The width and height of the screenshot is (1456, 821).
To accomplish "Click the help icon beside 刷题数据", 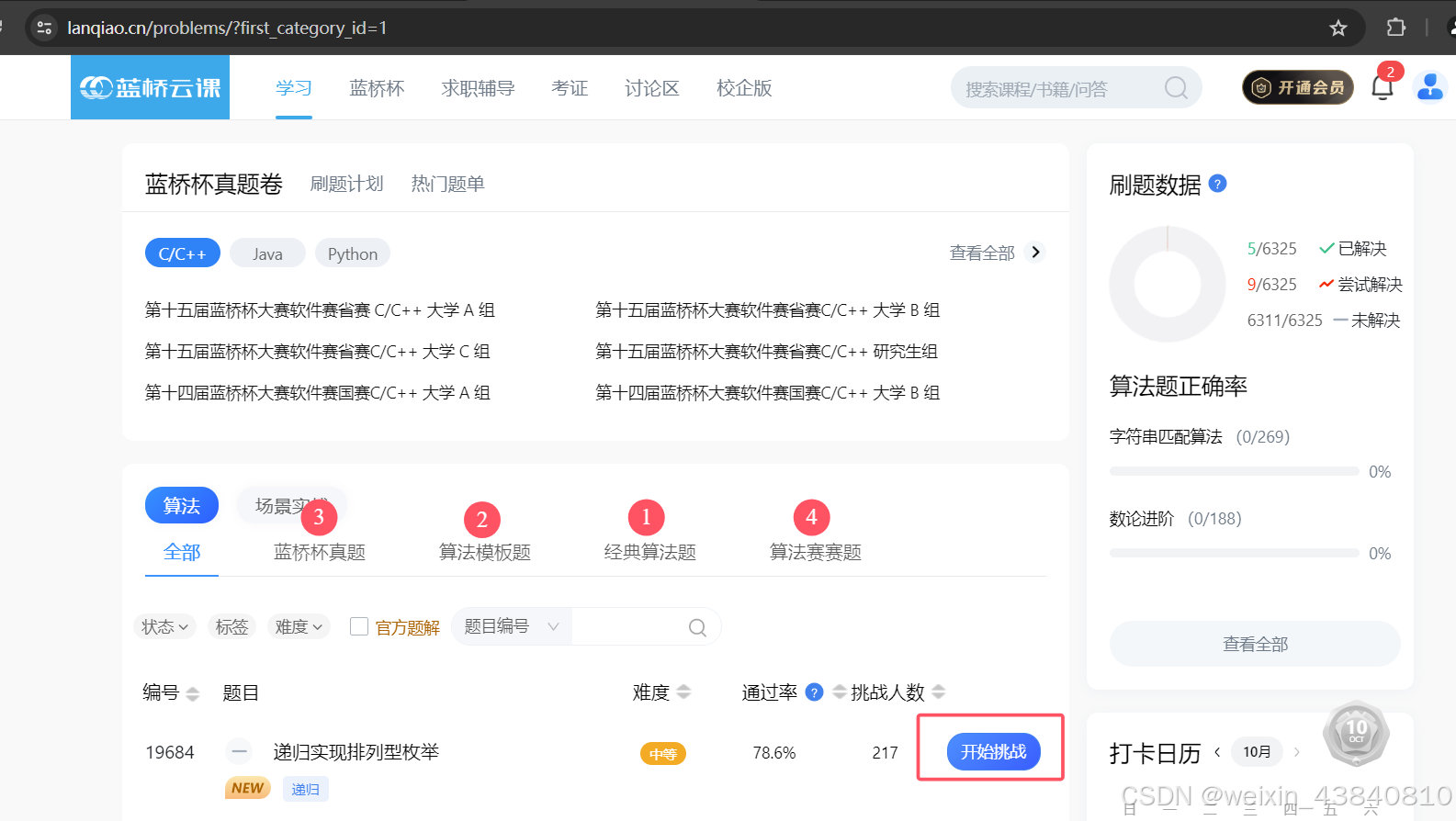I will pos(1218,184).
